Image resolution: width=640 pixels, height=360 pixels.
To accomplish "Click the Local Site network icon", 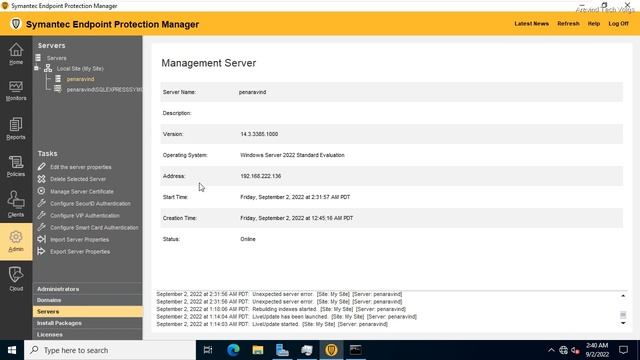I will click(48, 68).
